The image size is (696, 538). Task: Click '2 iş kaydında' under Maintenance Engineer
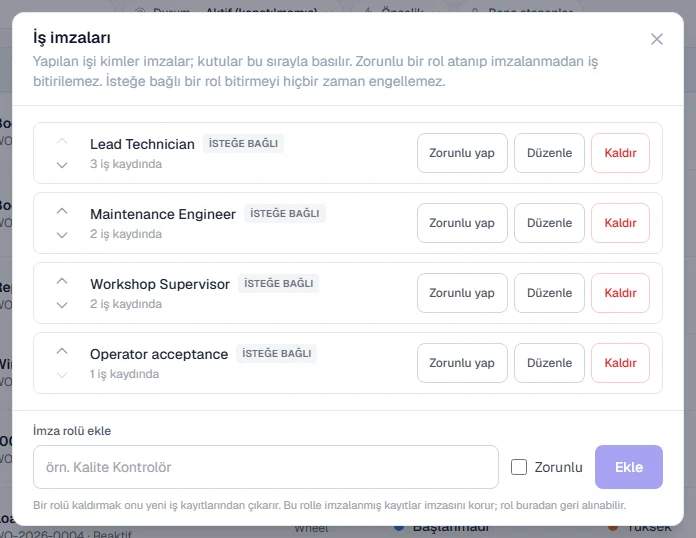126,234
